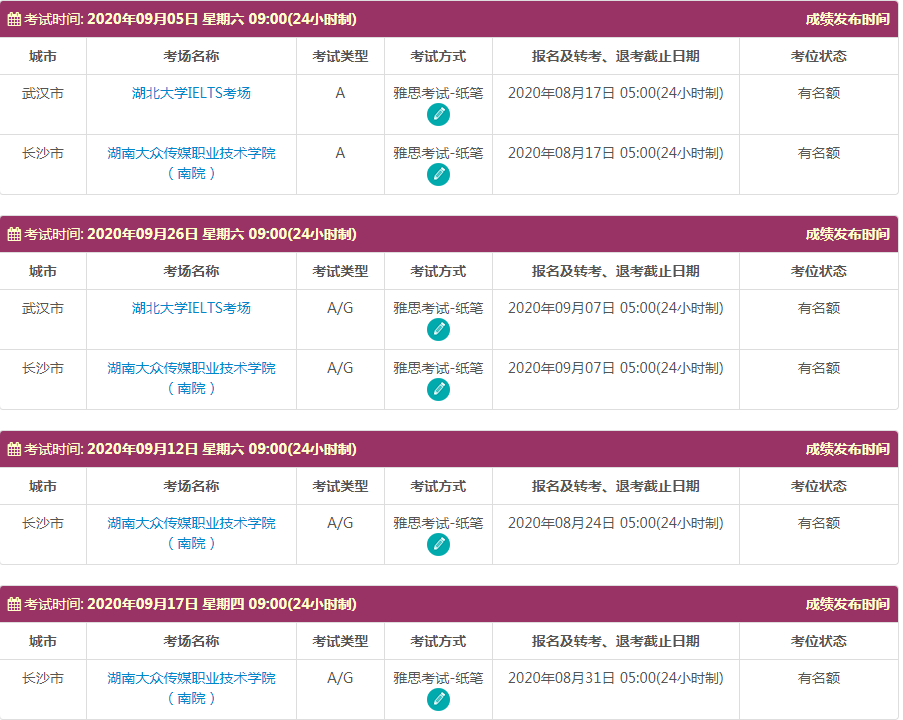Open 湖南大众传媒职业技术学院 link in the September 5 table

[192, 153]
